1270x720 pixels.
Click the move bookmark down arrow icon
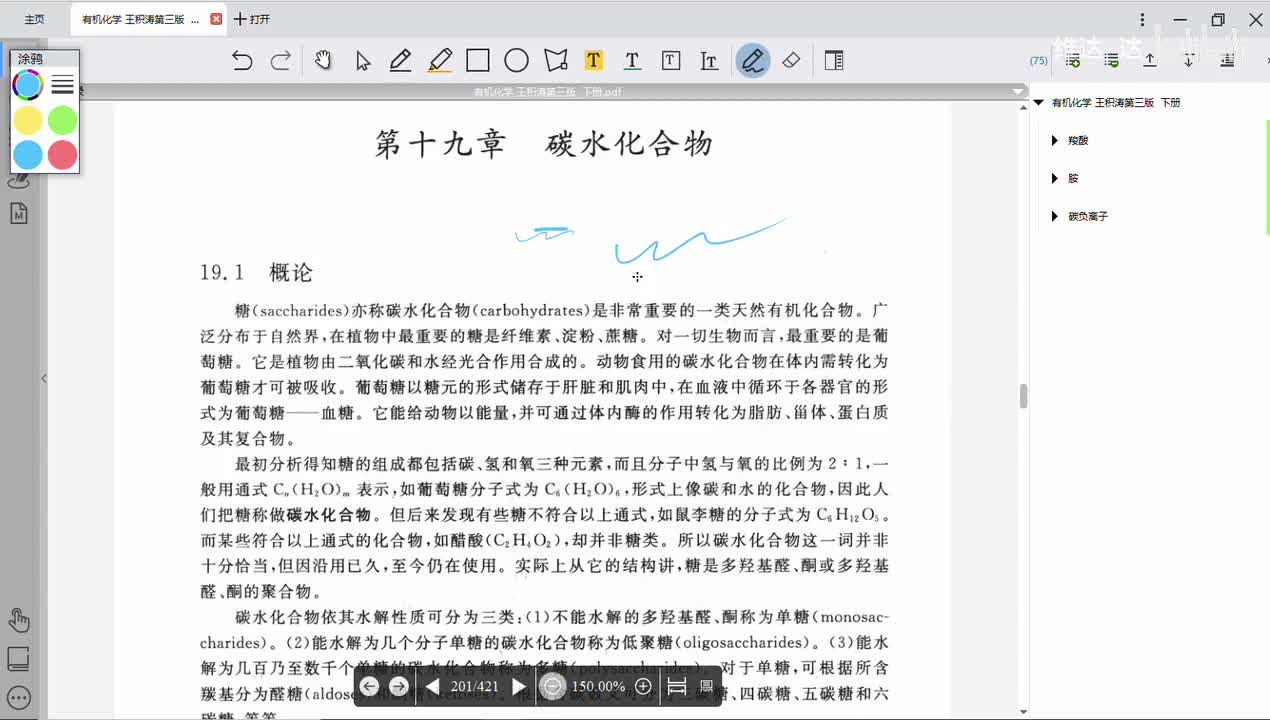[1189, 61]
